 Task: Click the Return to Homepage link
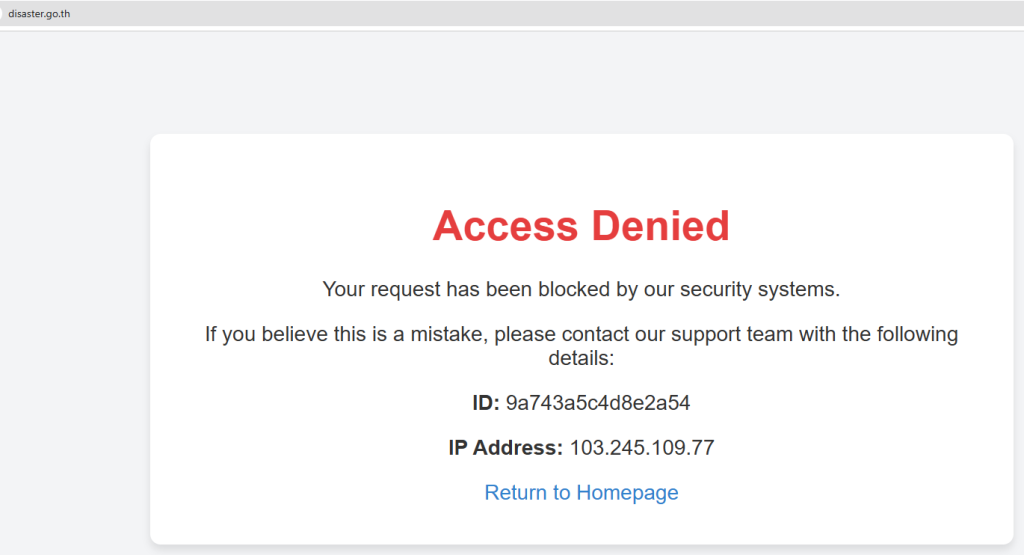[581, 492]
